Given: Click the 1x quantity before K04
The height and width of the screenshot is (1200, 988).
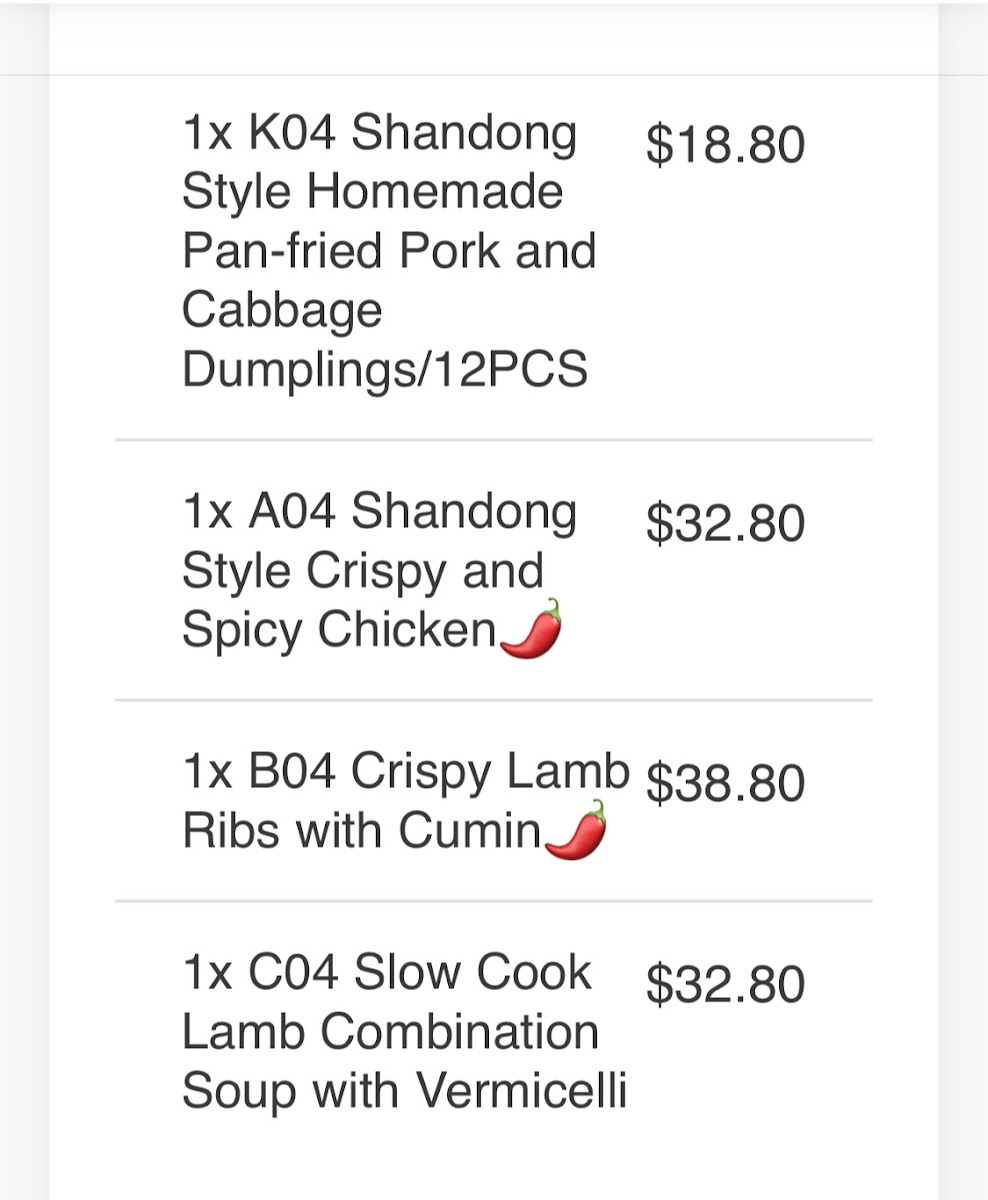Looking at the screenshot, I should [207, 133].
